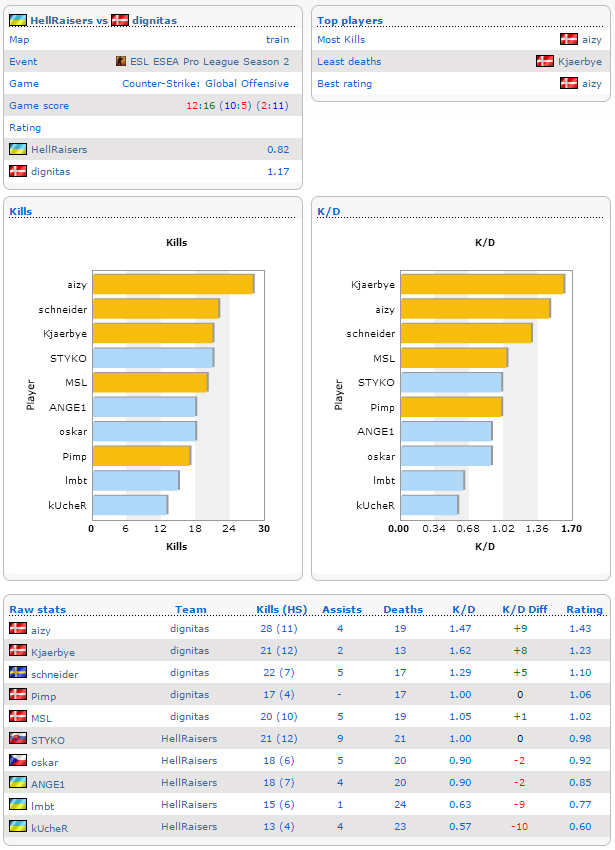The width and height of the screenshot is (615, 850).
Task: Open aizy player link in raw stats
Action: pyautogui.click(x=41, y=630)
